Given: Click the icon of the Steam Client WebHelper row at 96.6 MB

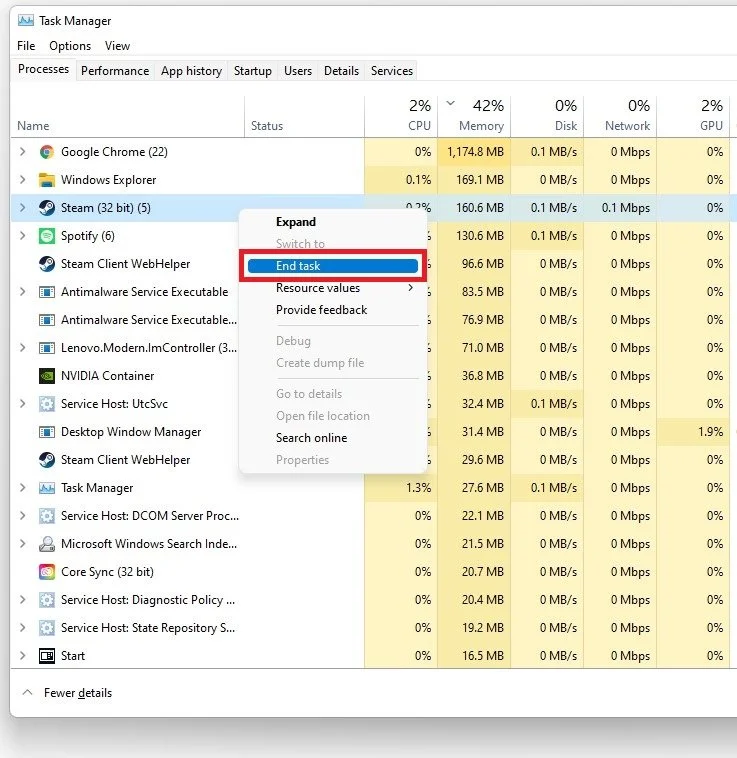Looking at the screenshot, I should (x=47, y=264).
